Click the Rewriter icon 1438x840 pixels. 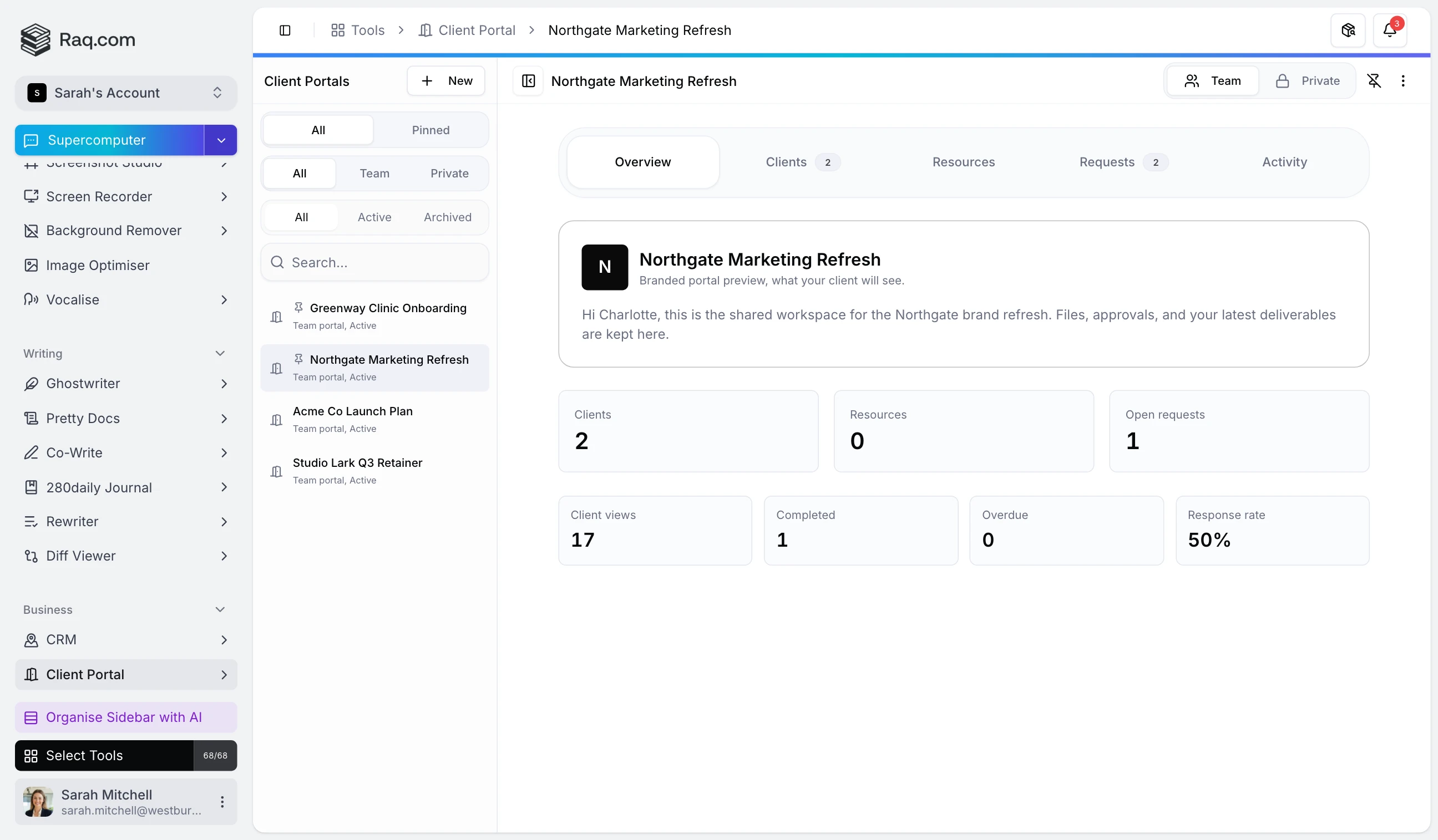31,522
